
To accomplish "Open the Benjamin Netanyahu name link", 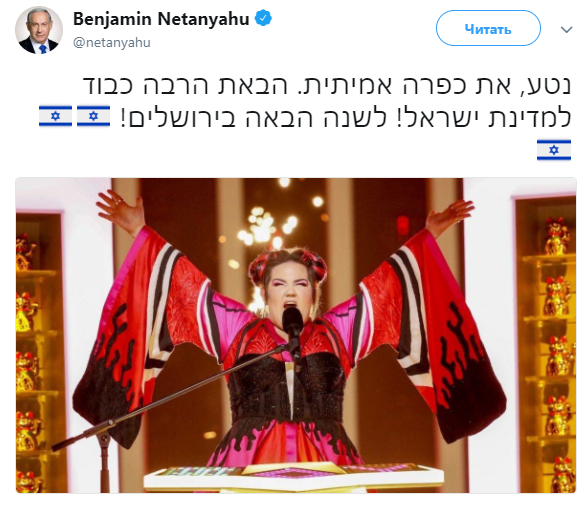I will click(161, 19).
